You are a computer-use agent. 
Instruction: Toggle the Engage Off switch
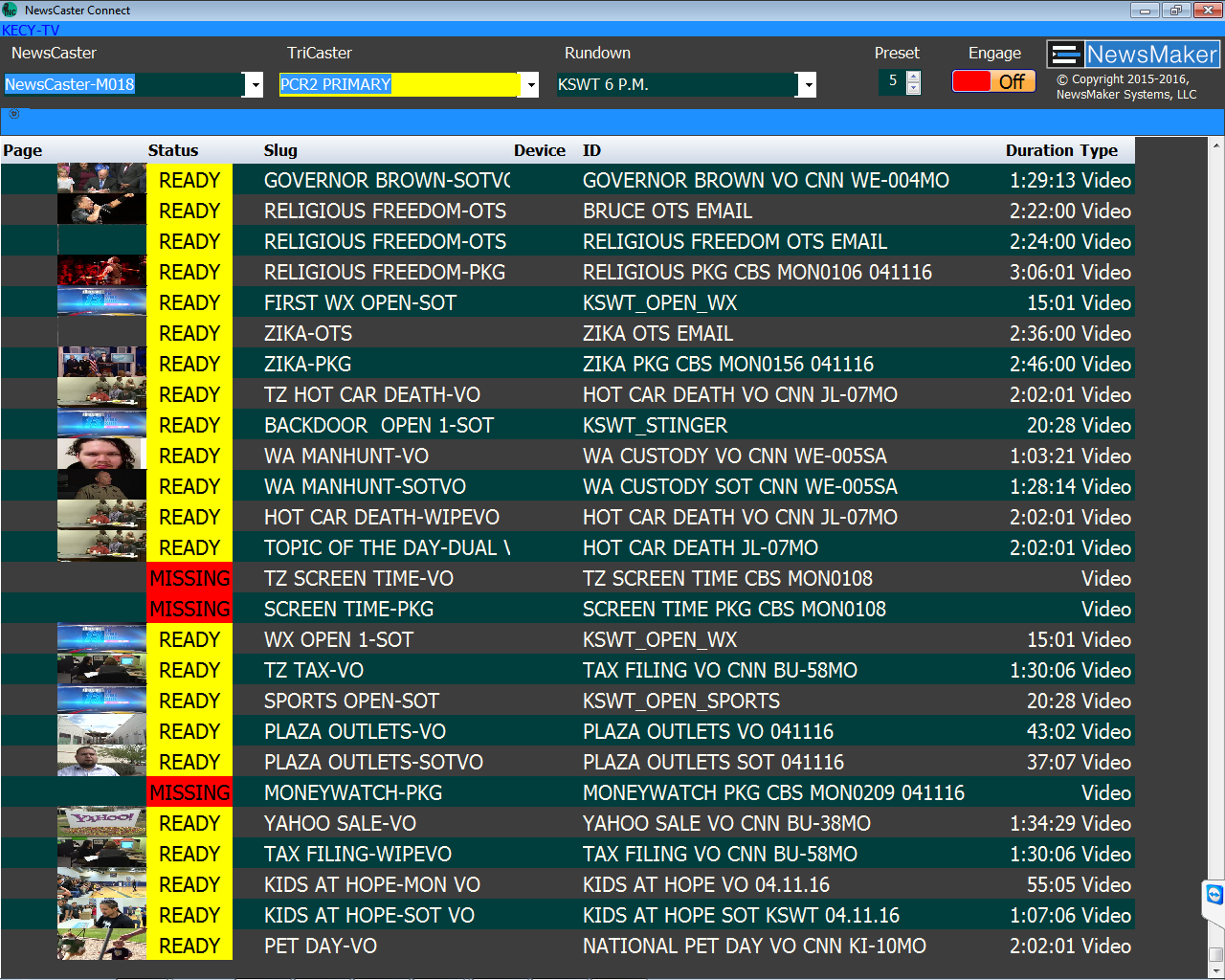pos(993,81)
